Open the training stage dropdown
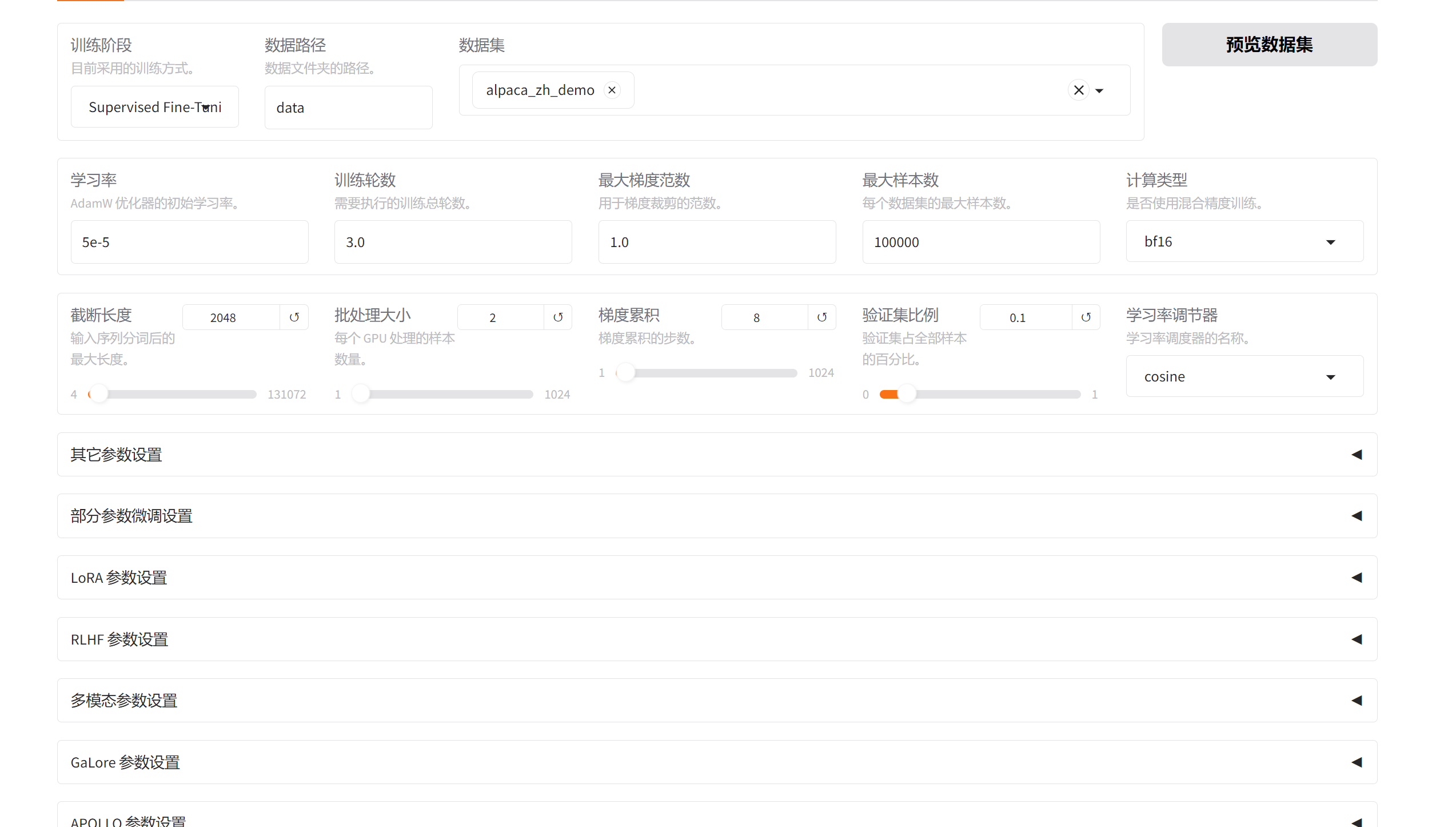 coord(155,107)
